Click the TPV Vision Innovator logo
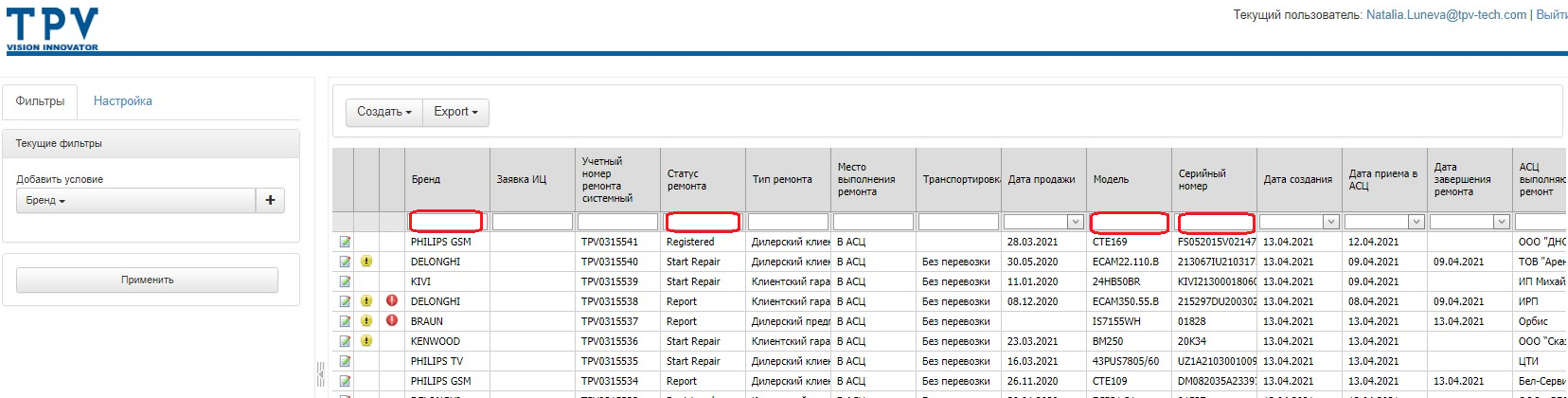The width and height of the screenshot is (1568, 398). click(52, 29)
